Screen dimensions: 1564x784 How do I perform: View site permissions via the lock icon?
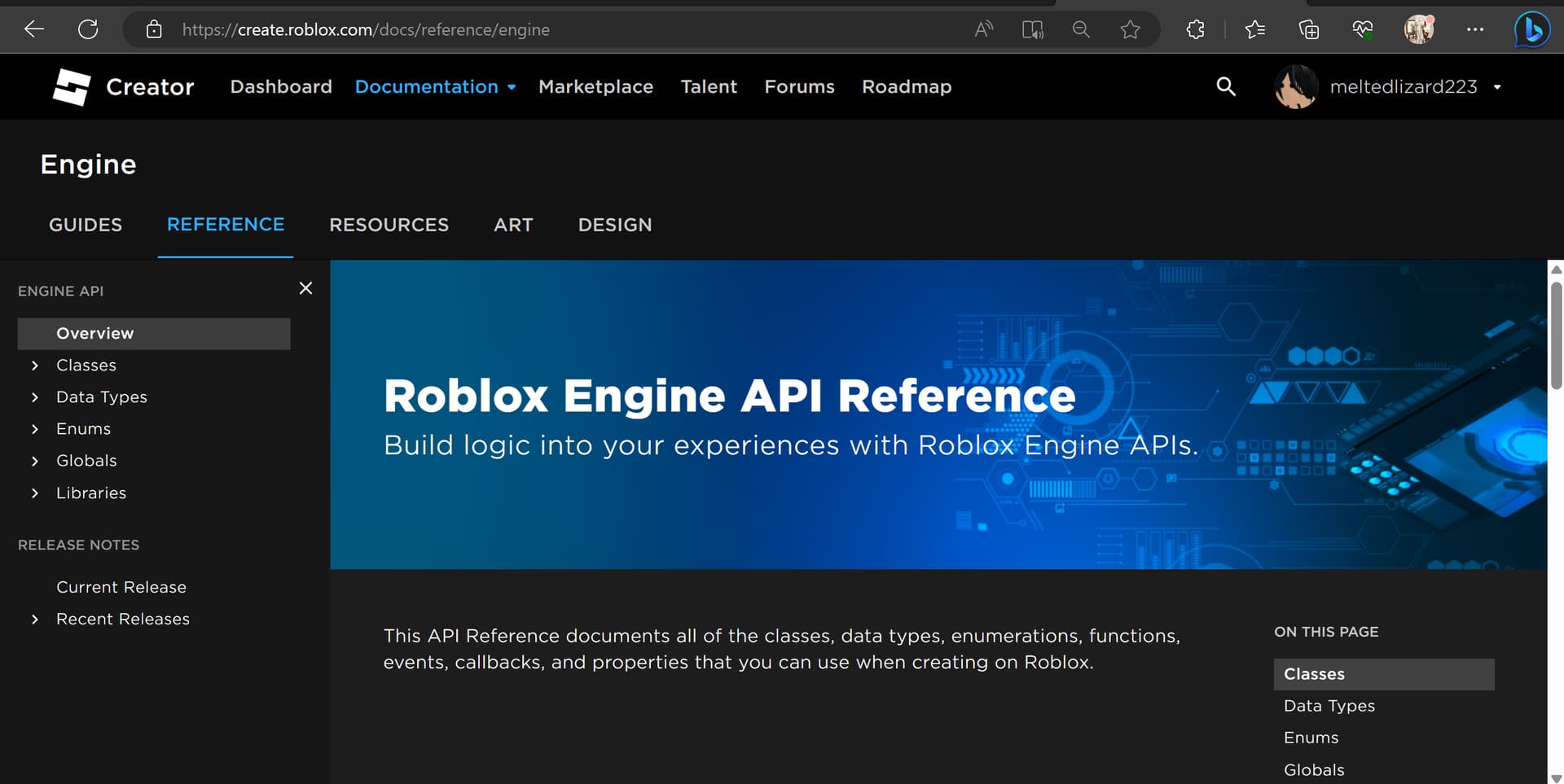click(154, 29)
